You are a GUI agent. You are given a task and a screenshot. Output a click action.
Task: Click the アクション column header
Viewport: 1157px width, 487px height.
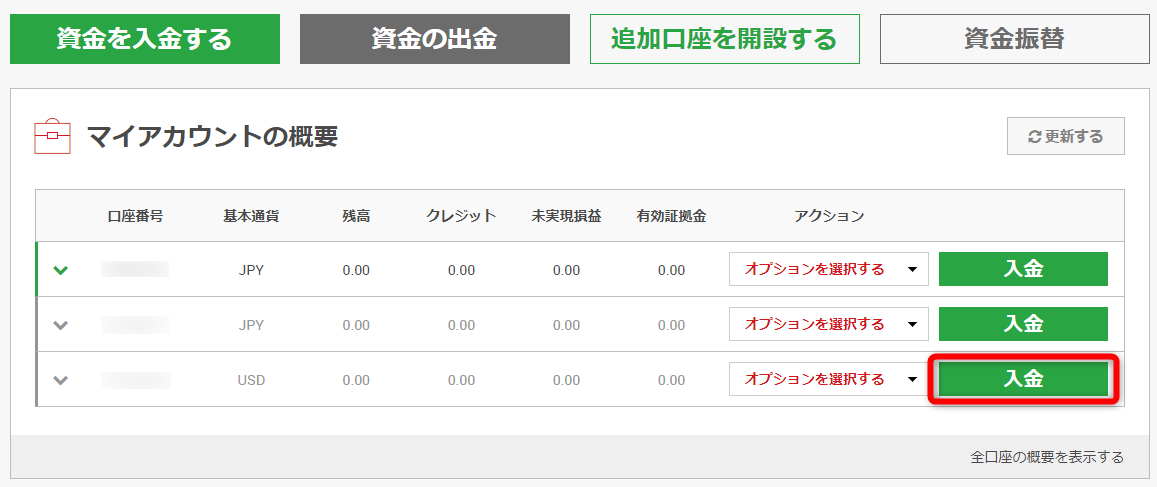pos(829,216)
